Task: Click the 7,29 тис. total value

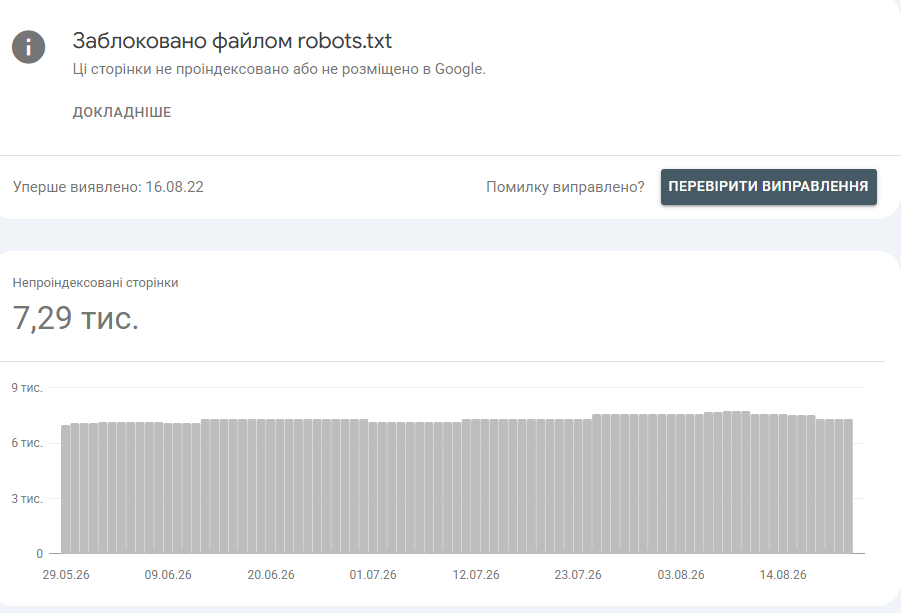Action: point(76,318)
